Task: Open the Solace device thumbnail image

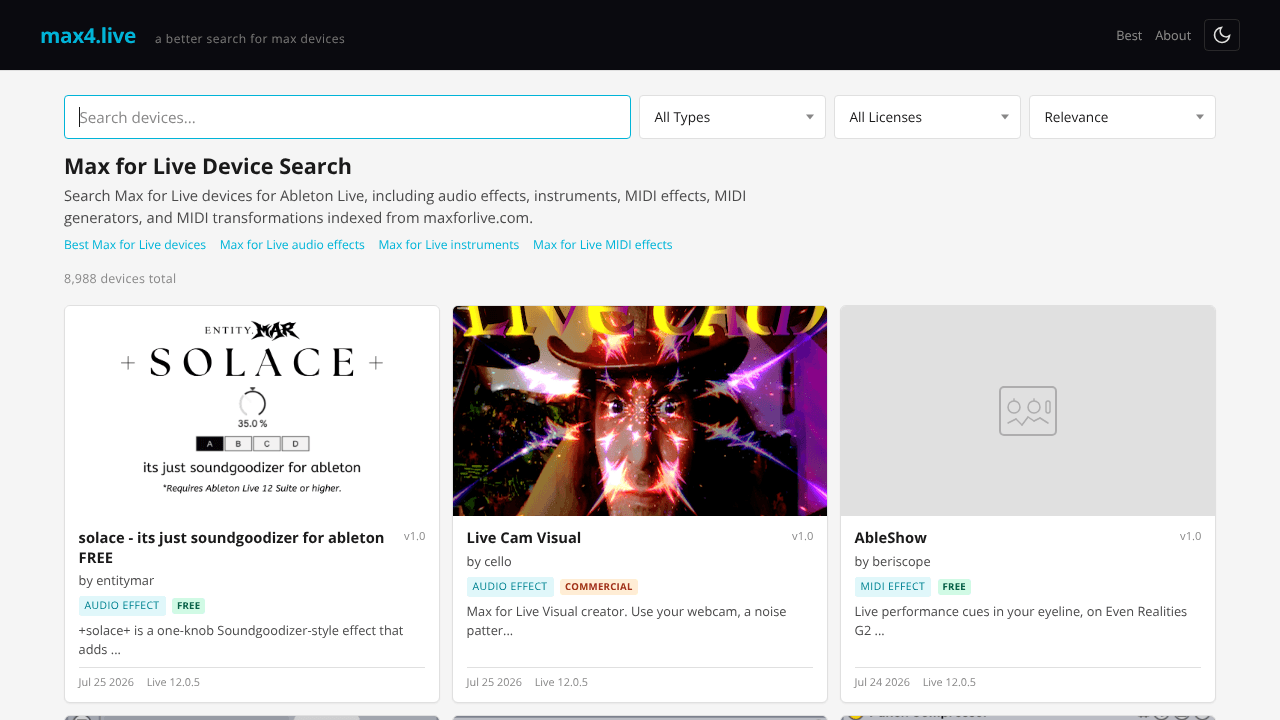Action: click(252, 411)
